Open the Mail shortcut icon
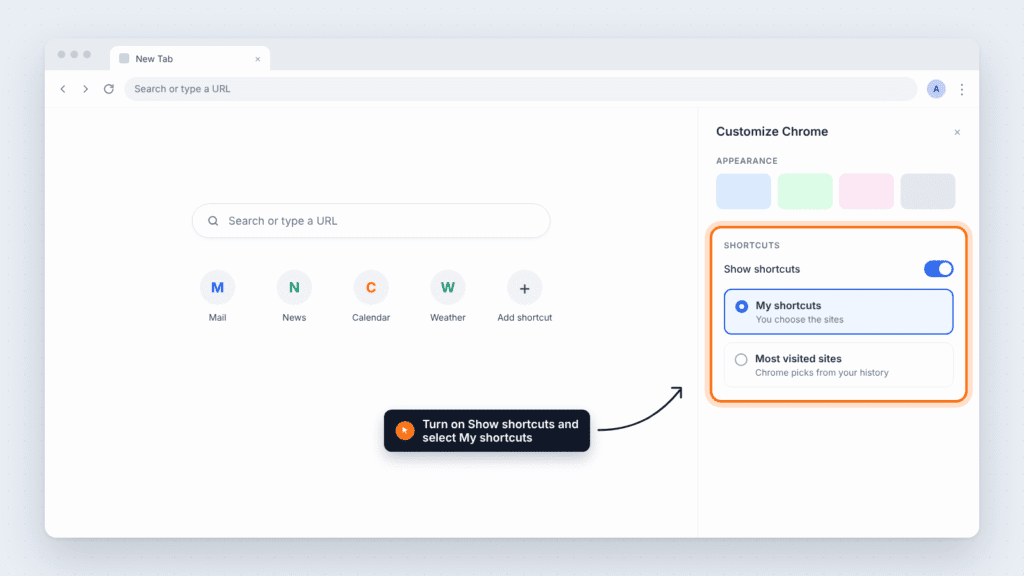 pyautogui.click(x=217, y=287)
